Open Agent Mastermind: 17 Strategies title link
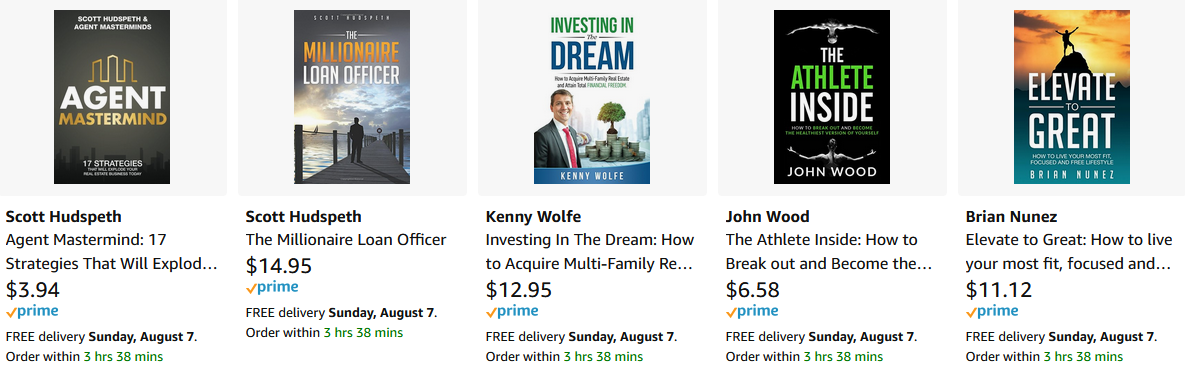This screenshot has height=373, width=1185. pos(111,252)
